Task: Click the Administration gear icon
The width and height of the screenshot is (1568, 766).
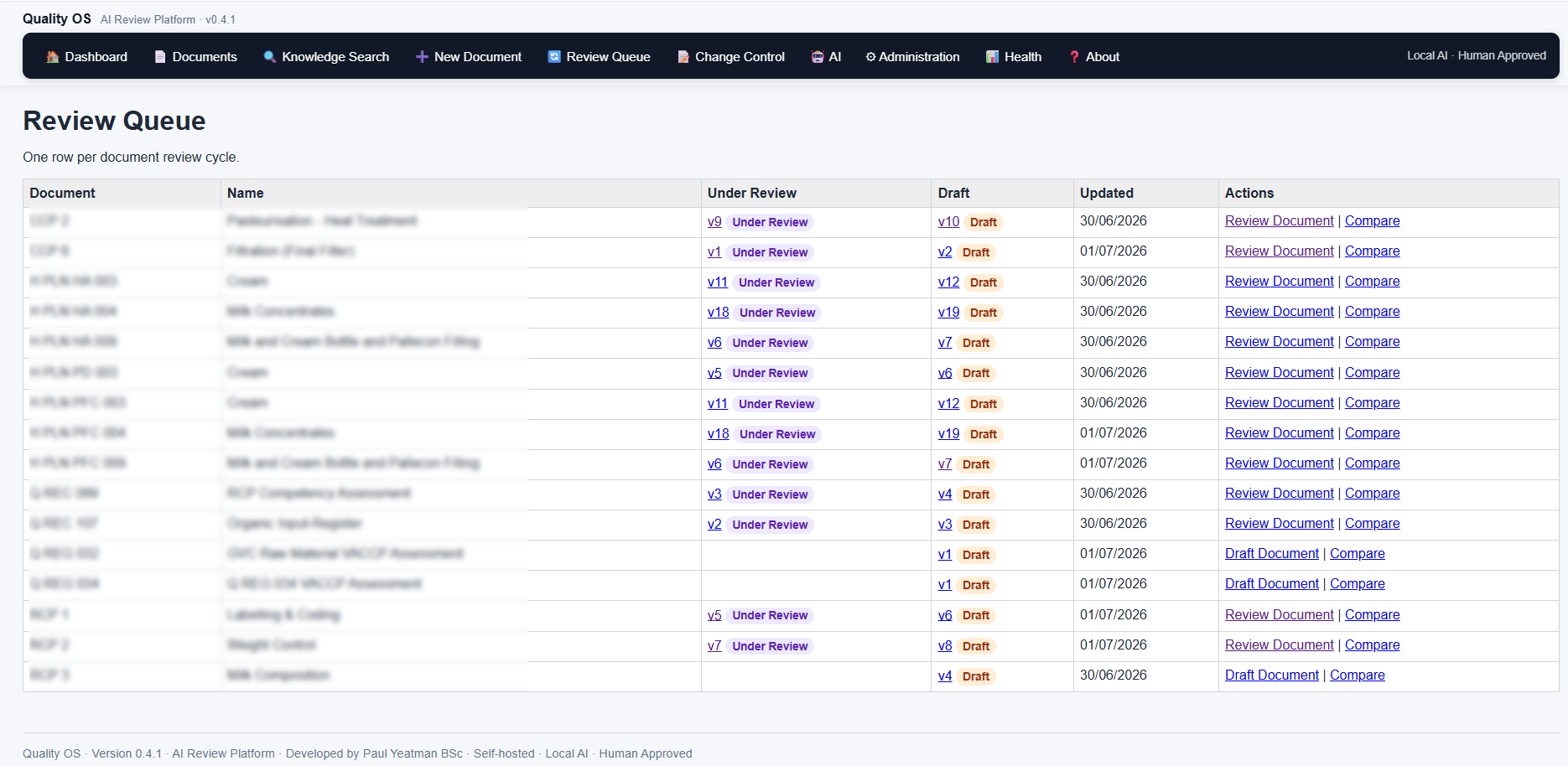Action: click(870, 57)
